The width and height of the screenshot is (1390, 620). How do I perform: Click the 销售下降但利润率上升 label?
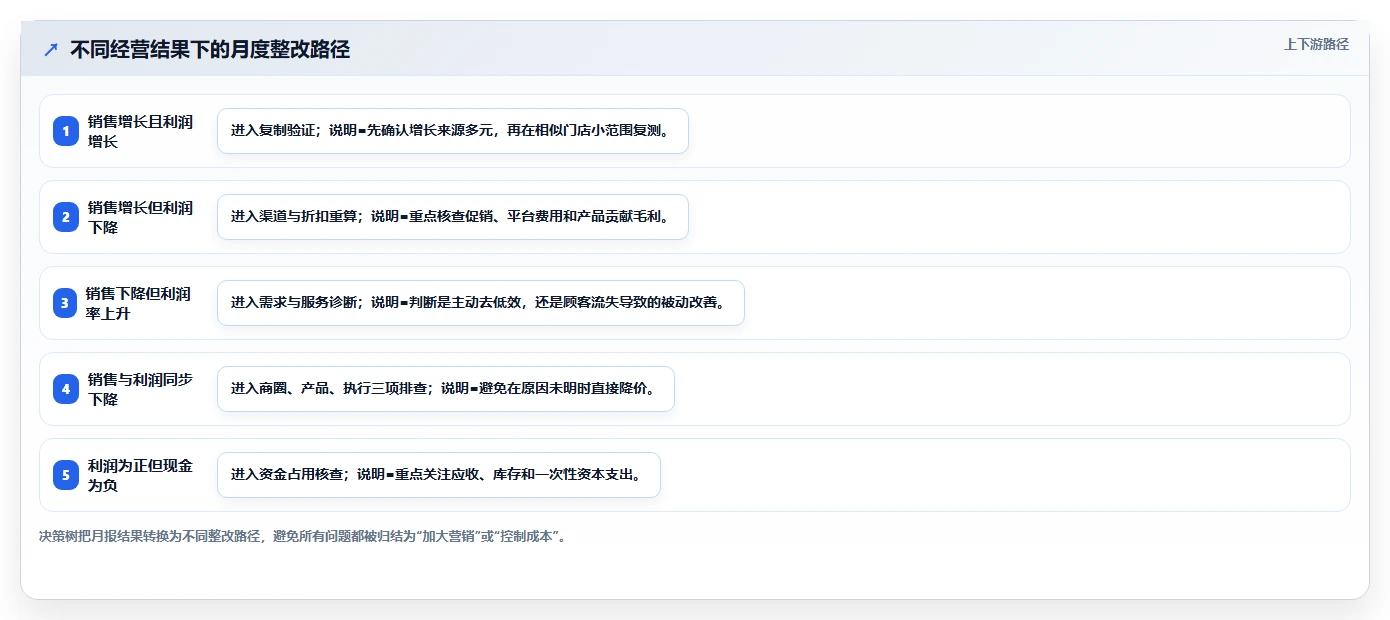tap(140, 303)
